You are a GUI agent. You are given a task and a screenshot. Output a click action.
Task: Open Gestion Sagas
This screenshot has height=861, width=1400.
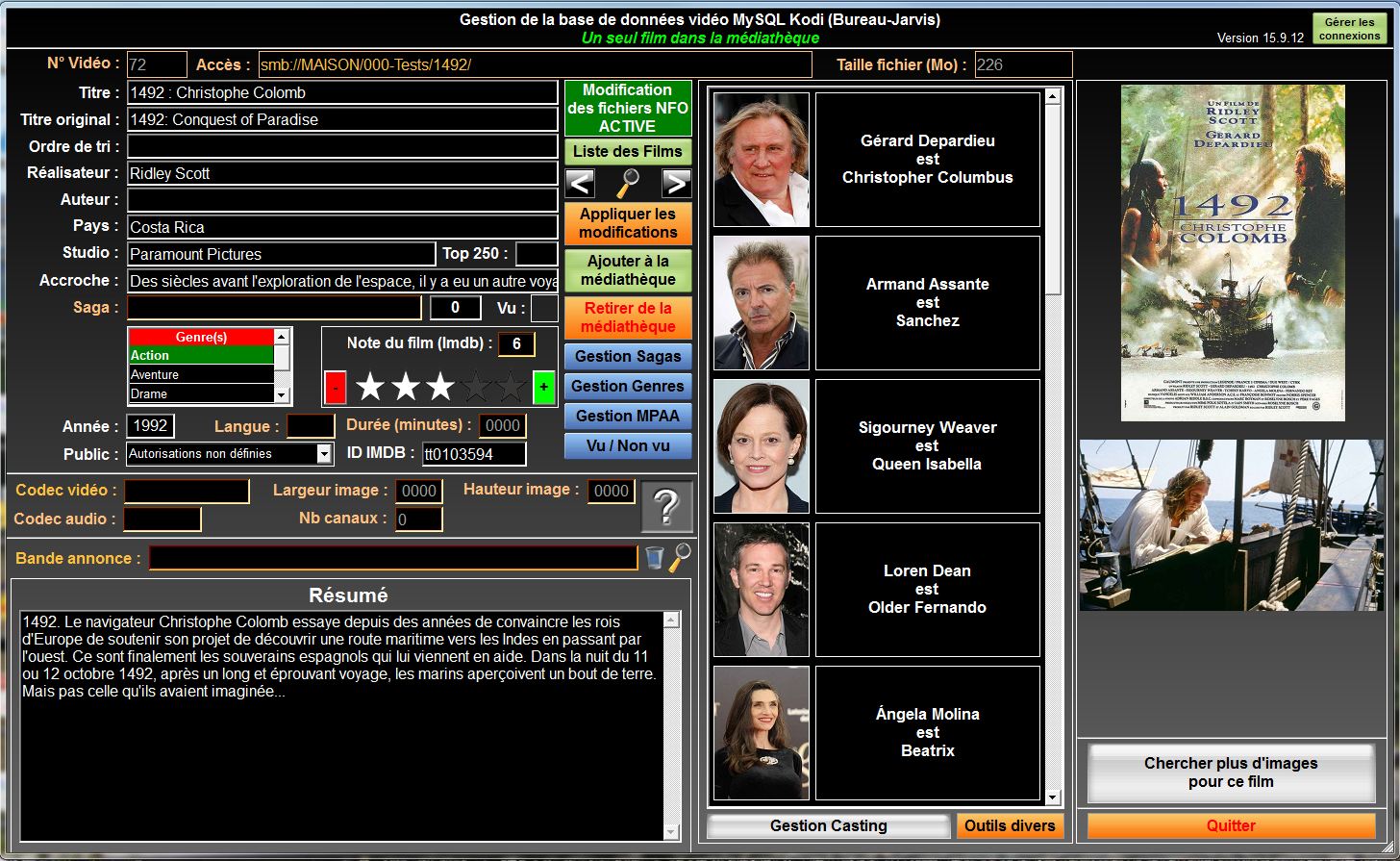tap(628, 356)
